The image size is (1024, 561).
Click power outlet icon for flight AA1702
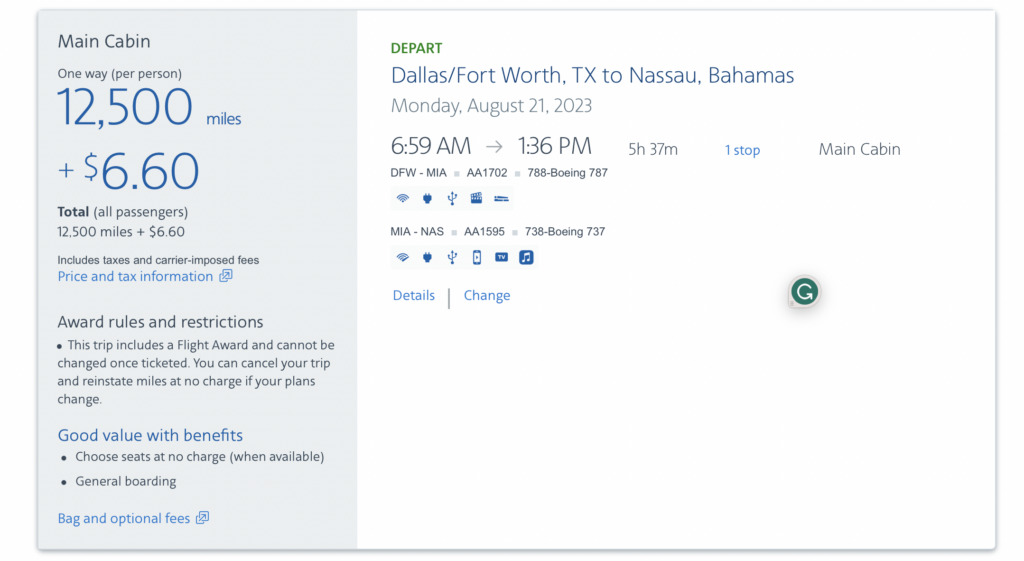427,199
